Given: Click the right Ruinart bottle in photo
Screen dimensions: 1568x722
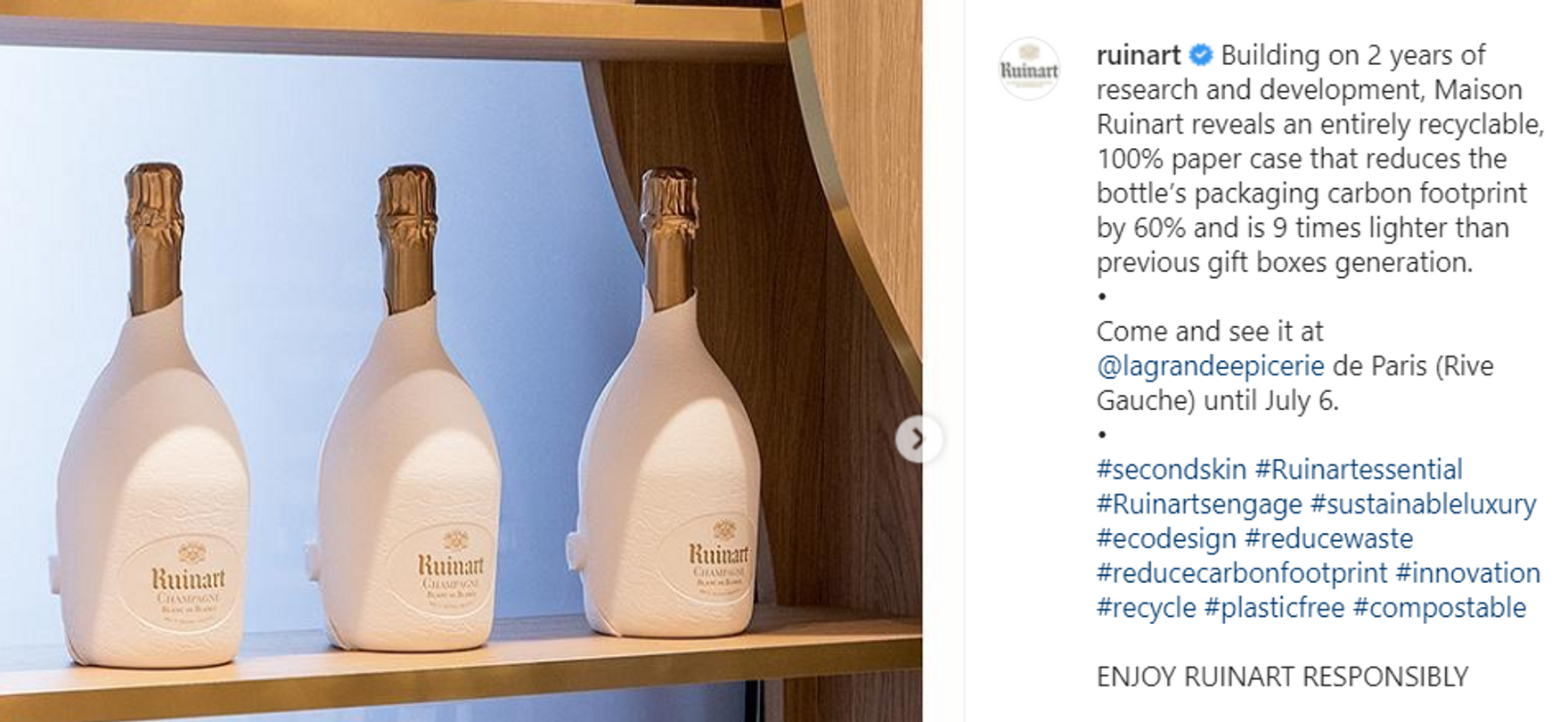Looking at the screenshot, I should coord(670,406).
